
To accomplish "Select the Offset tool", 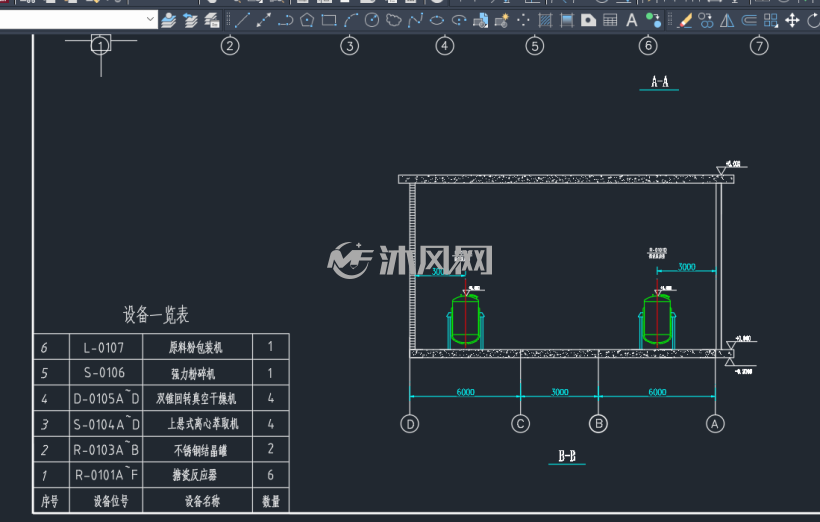I will pyautogui.click(x=749, y=20).
